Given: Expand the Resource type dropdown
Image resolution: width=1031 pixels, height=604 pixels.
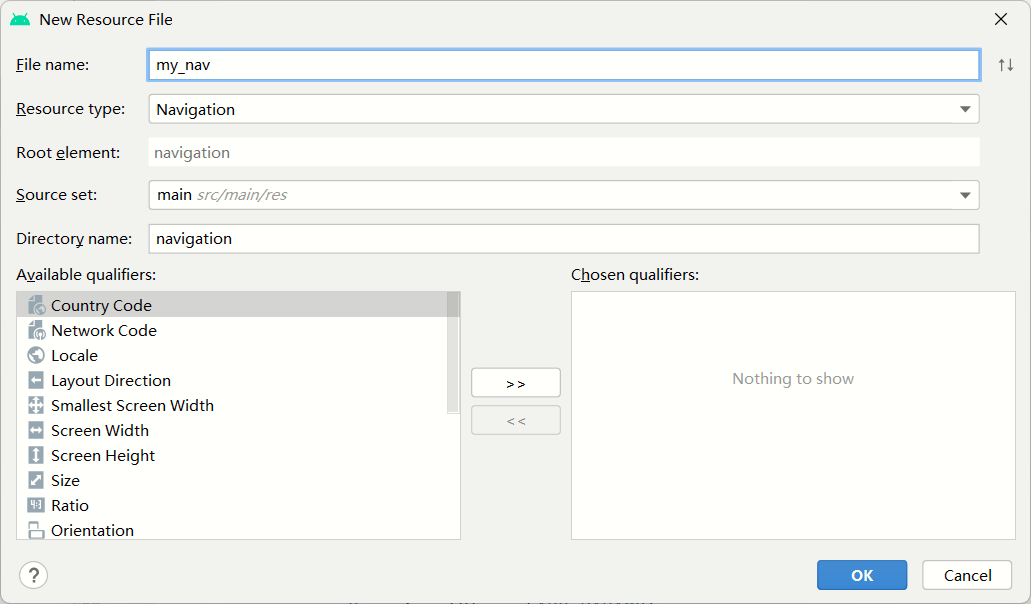Looking at the screenshot, I should pos(964,109).
